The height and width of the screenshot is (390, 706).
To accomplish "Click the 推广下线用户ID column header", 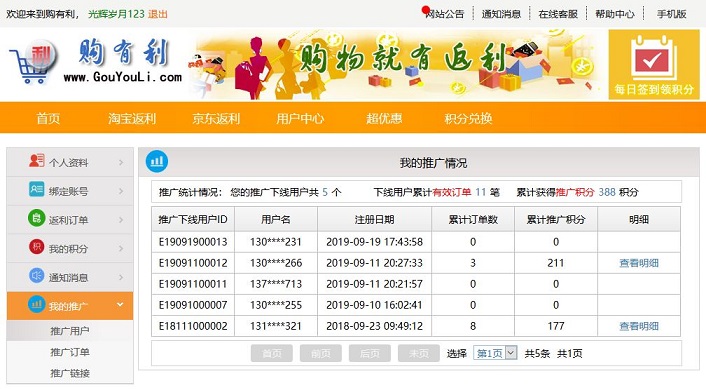I will (193, 220).
